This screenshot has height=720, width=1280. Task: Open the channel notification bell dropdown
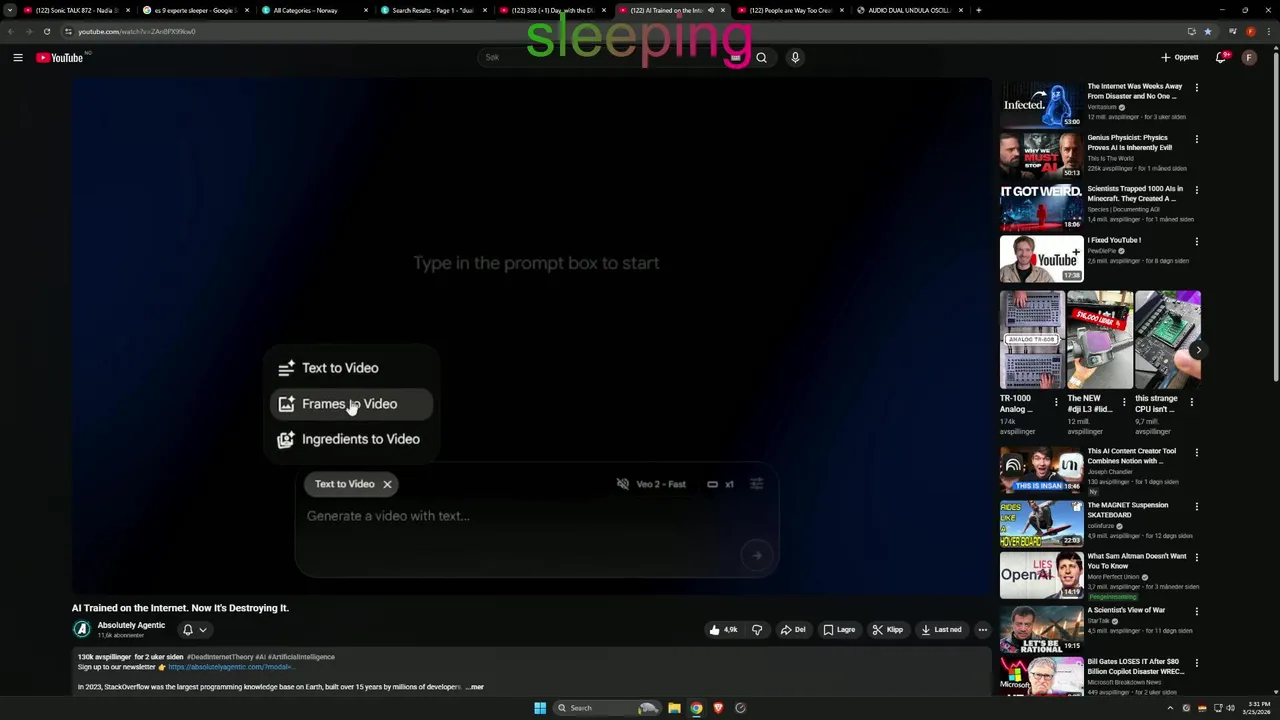point(194,630)
